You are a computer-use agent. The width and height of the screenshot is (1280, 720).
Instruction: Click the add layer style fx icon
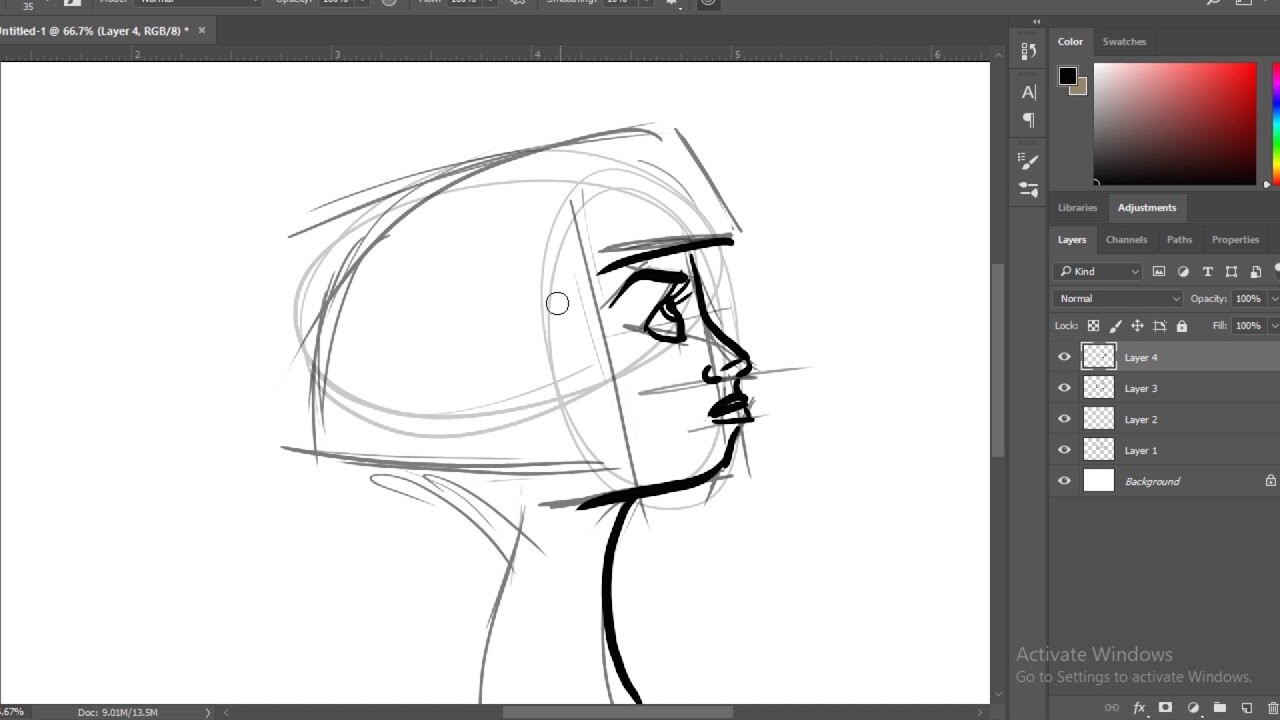click(1139, 708)
